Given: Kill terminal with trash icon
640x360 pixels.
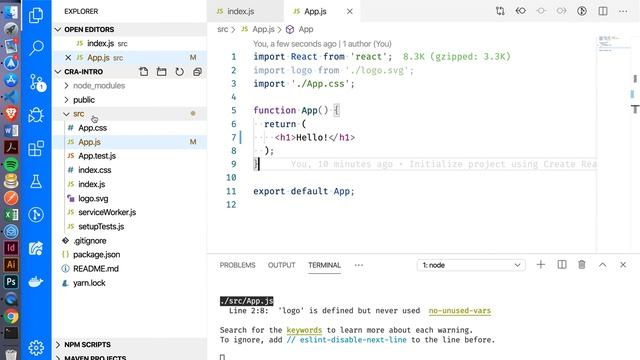Looking at the screenshot, I should click(x=582, y=265).
